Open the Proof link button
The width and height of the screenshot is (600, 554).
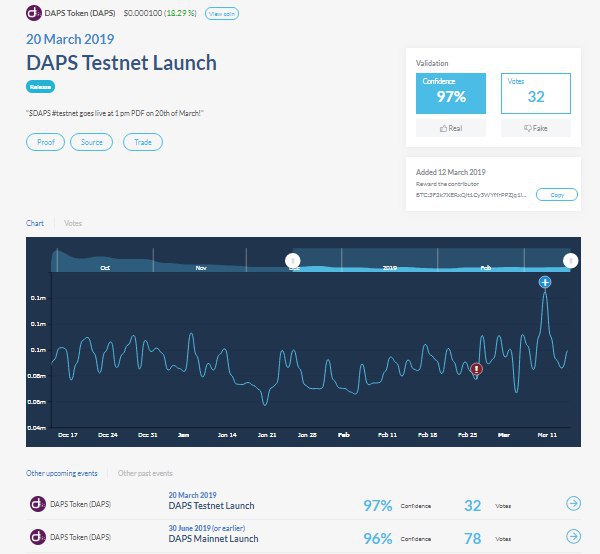[x=46, y=142]
